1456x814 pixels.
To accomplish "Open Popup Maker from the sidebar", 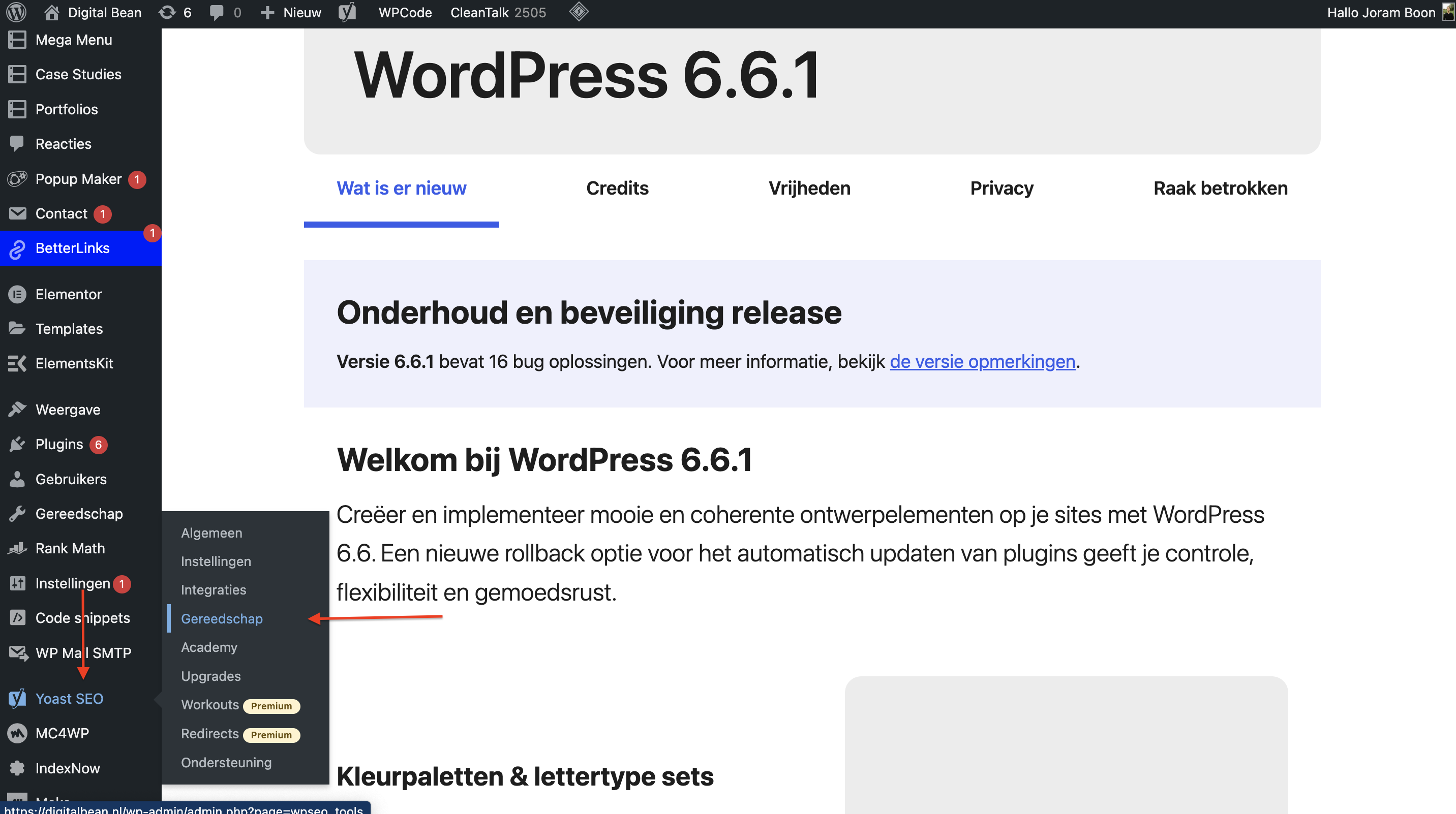I will tap(79, 178).
